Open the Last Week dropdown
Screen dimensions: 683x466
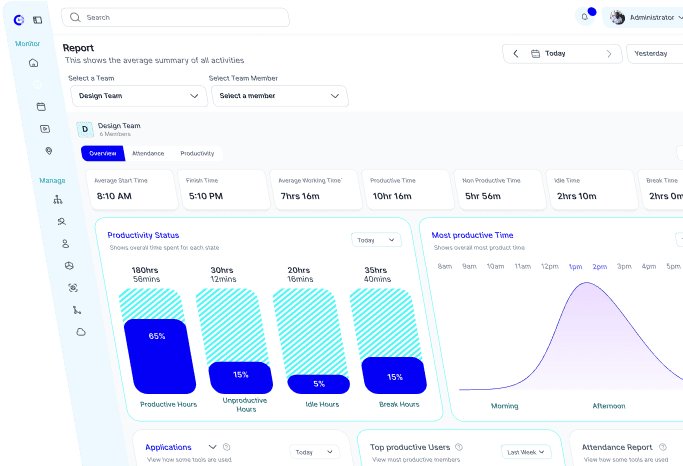[x=526, y=452]
